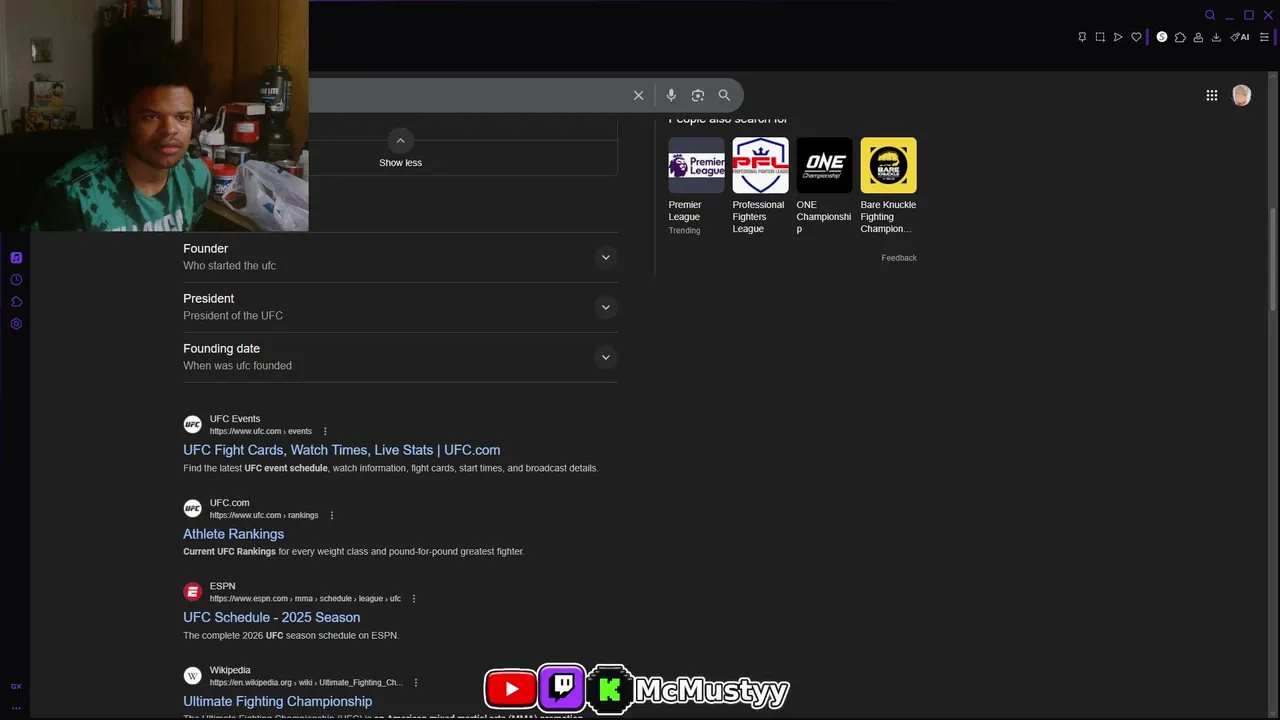Open the extensions cube in the sidebar
This screenshot has height=720, width=1280.
[x=16, y=301]
